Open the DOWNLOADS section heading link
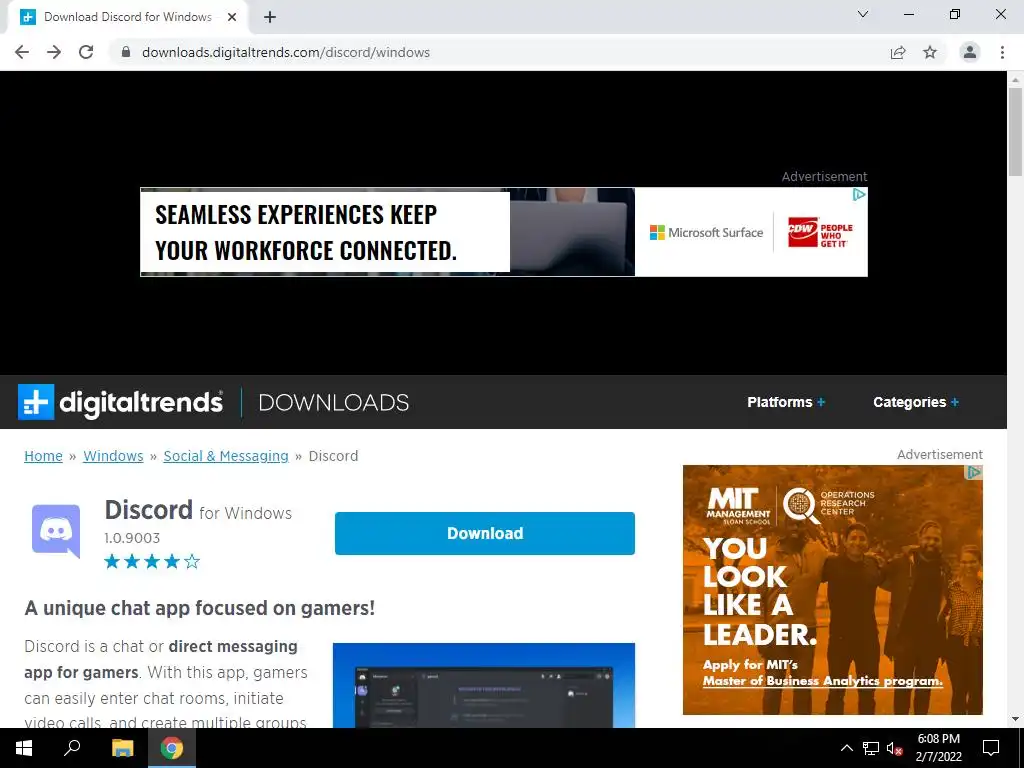The height and width of the screenshot is (768, 1024). click(333, 402)
